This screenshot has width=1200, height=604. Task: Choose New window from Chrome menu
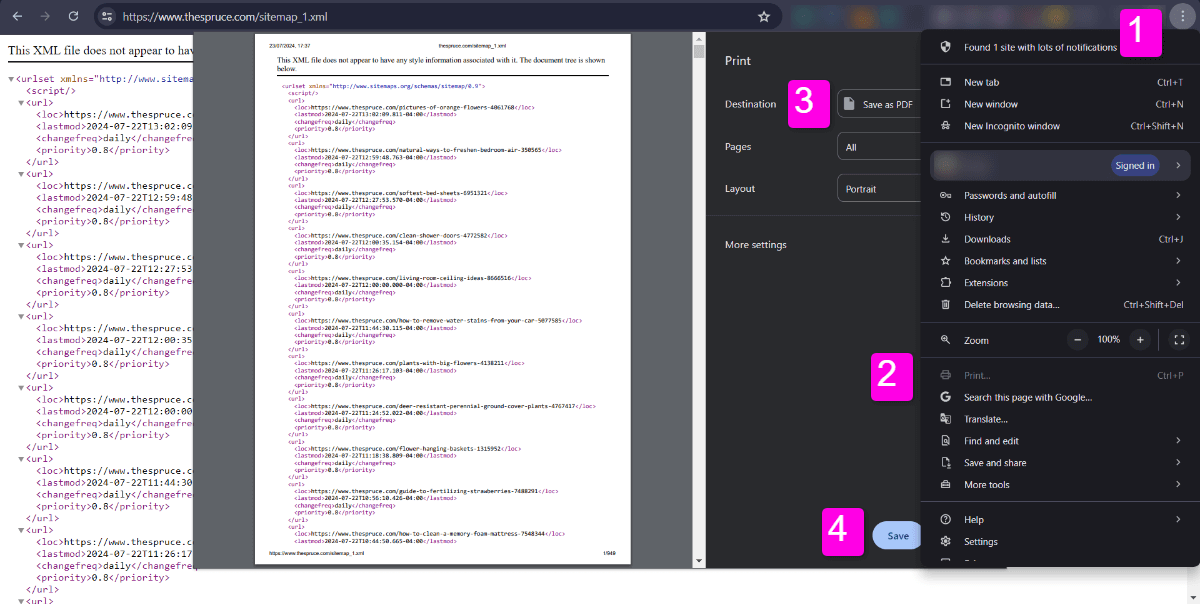click(x=1060, y=104)
